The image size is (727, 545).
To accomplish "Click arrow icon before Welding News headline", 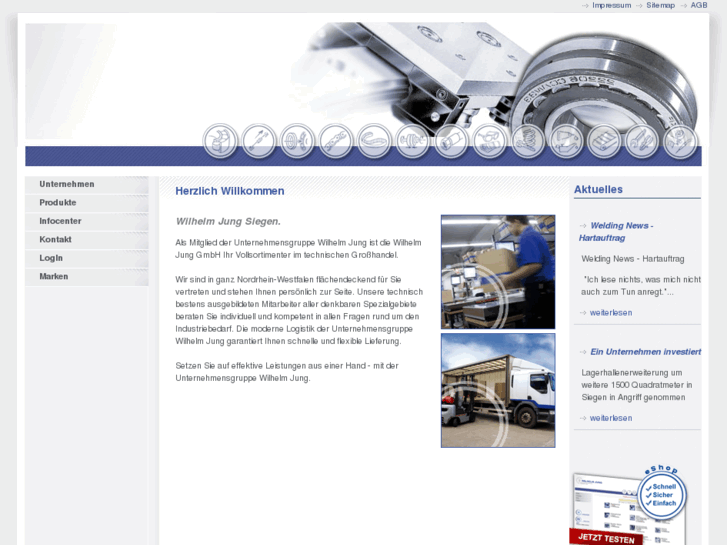I will click(583, 226).
